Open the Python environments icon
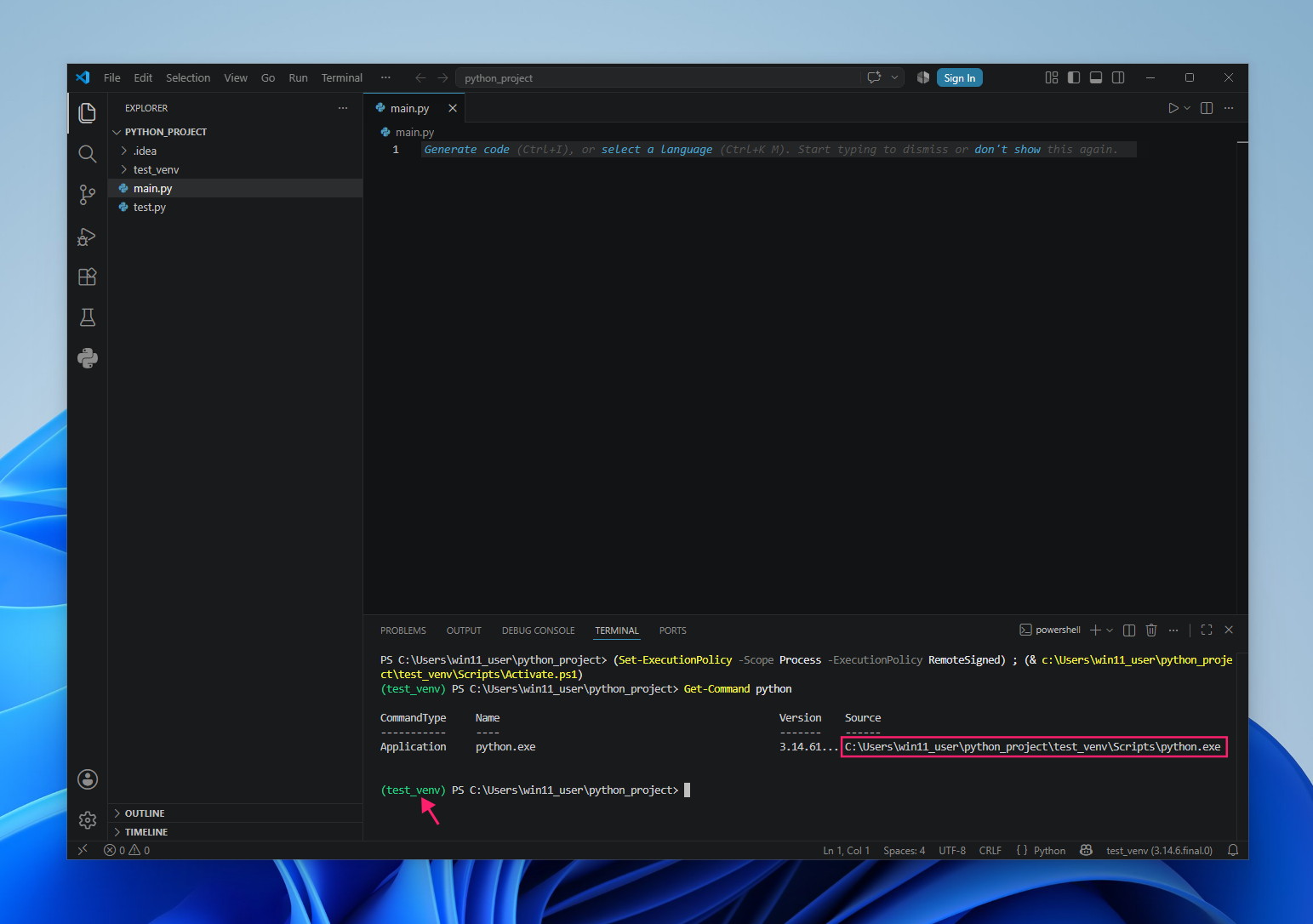 point(87,358)
